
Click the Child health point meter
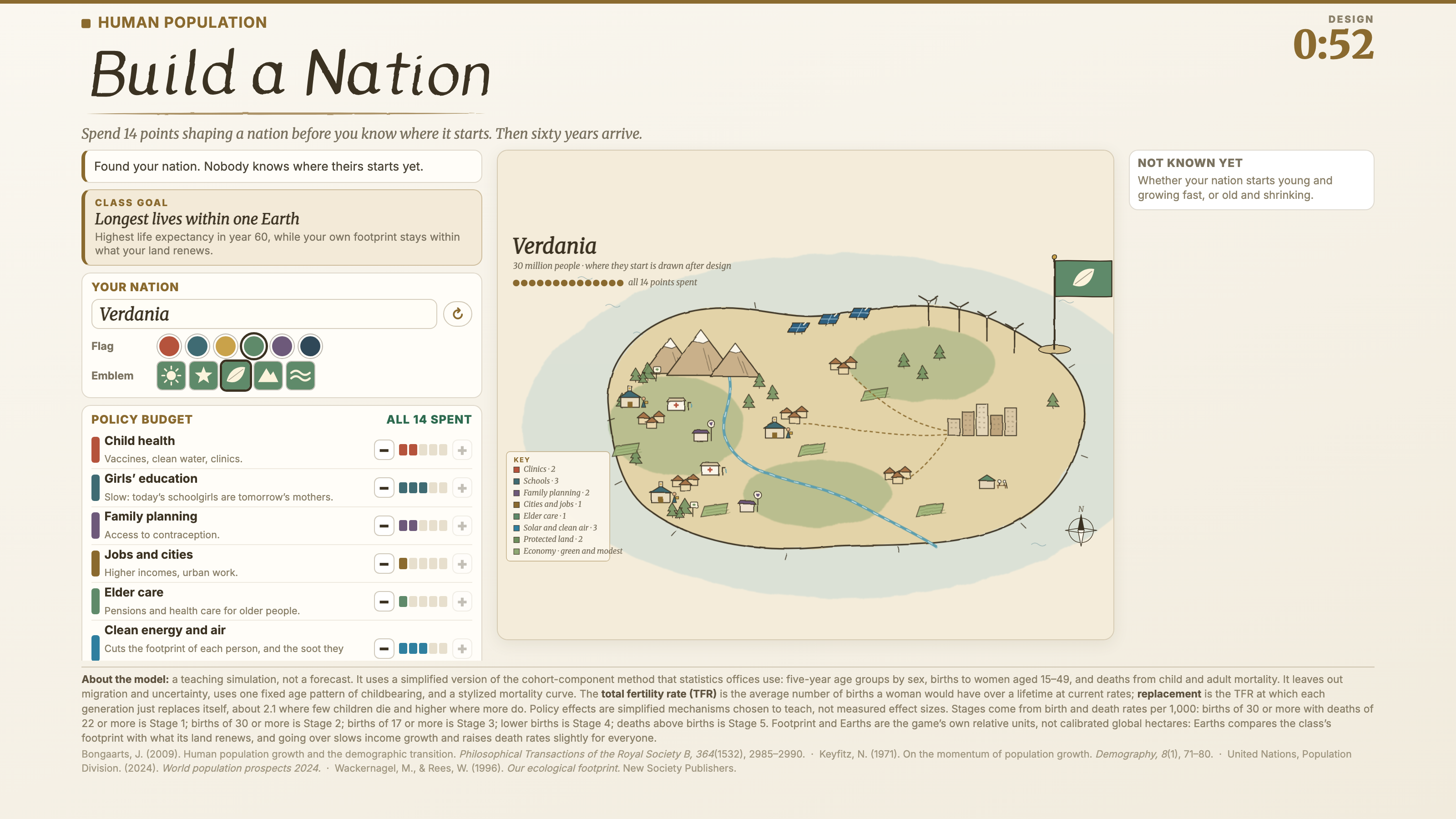point(423,450)
